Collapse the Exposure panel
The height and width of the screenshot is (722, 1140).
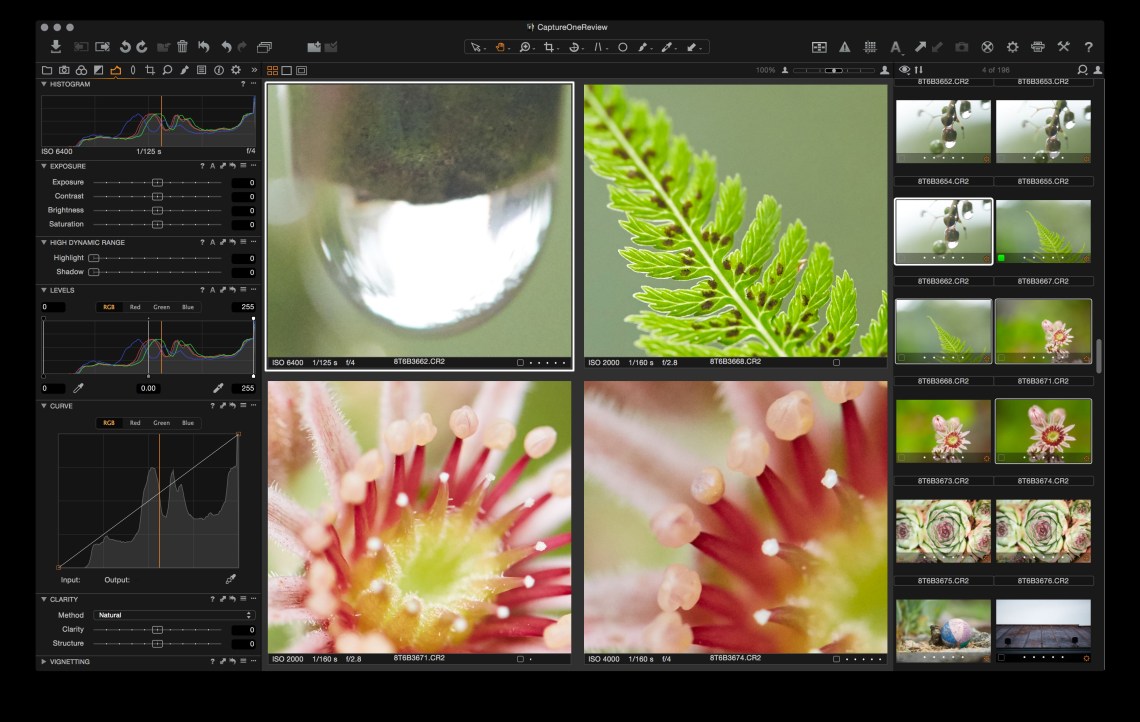coord(44,166)
